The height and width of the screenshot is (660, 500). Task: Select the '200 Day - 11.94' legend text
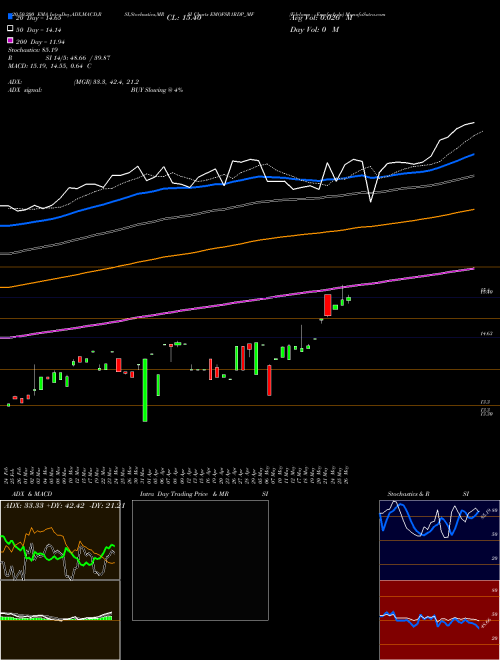point(40,42)
